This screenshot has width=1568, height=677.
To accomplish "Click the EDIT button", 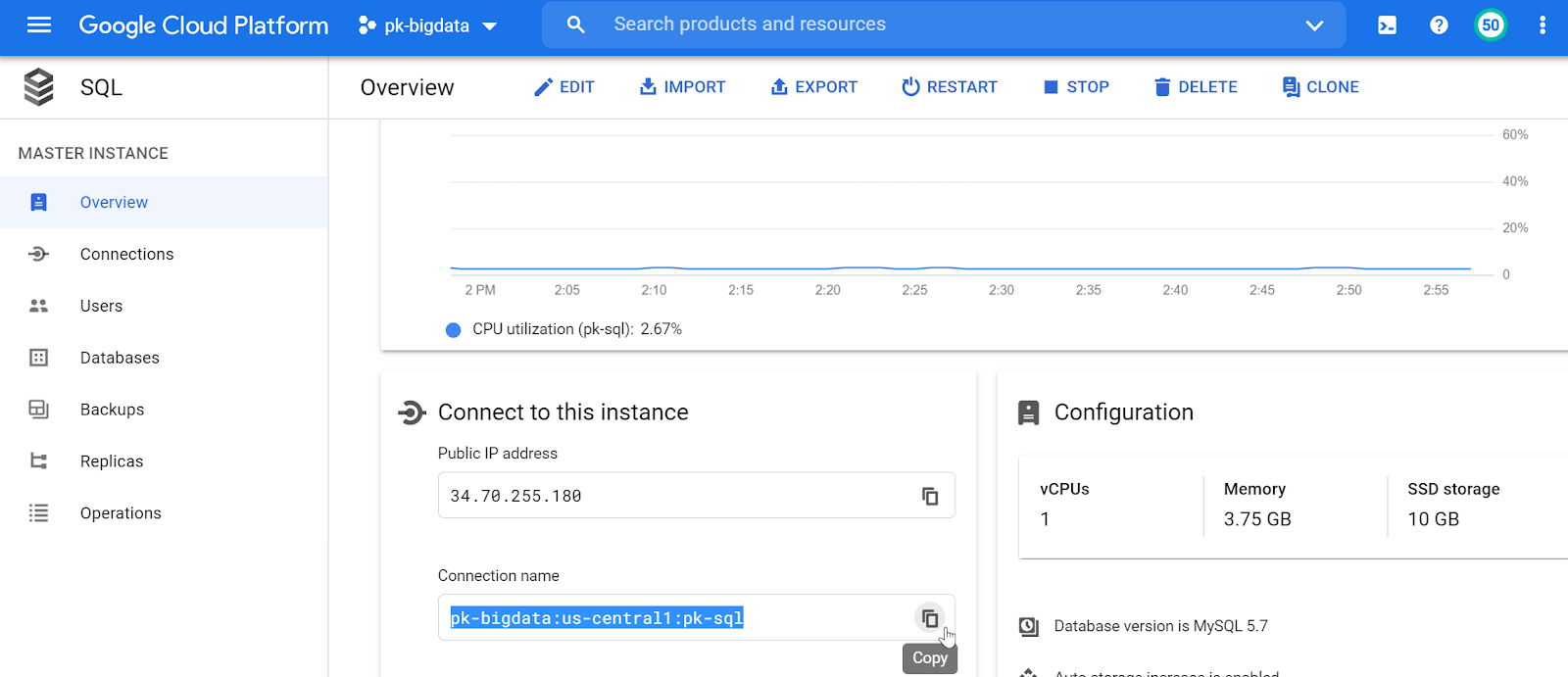I will click(x=563, y=87).
